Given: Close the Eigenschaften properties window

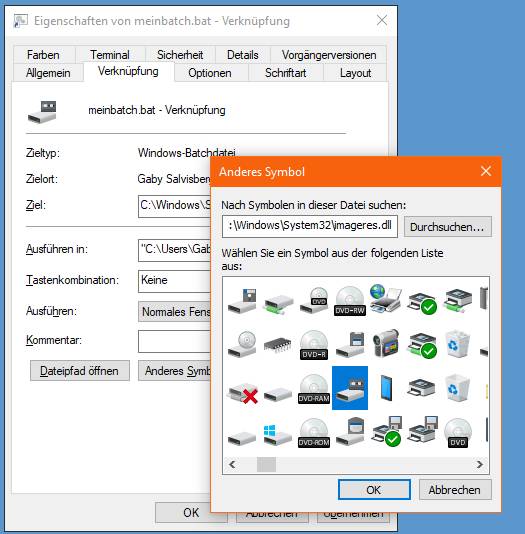Looking at the screenshot, I should 382,20.
